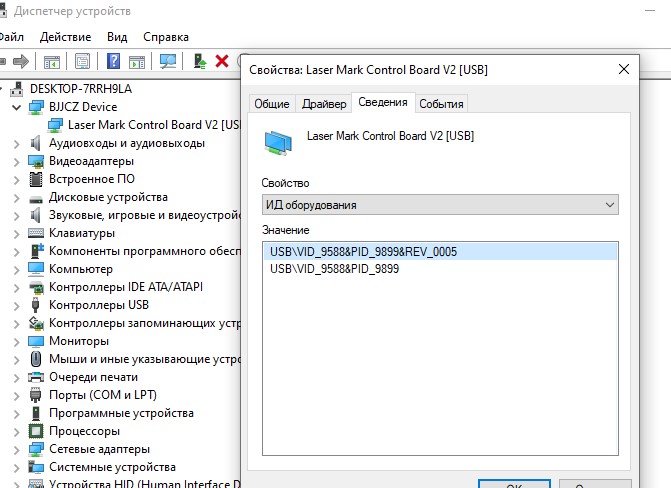This screenshot has width=671, height=488.
Task: Close the properties dialog with X
Action: (x=624, y=69)
